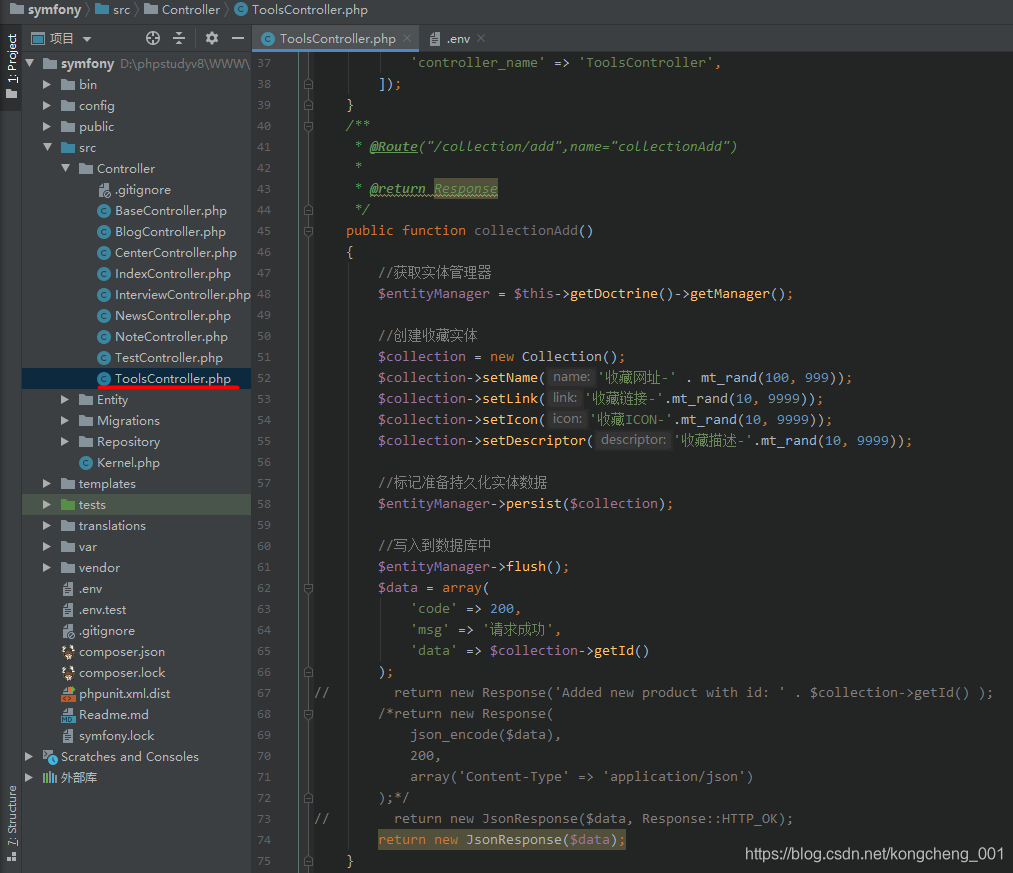Click src in the breadcrumb path
This screenshot has height=873, width=1013.
(112, 10)
